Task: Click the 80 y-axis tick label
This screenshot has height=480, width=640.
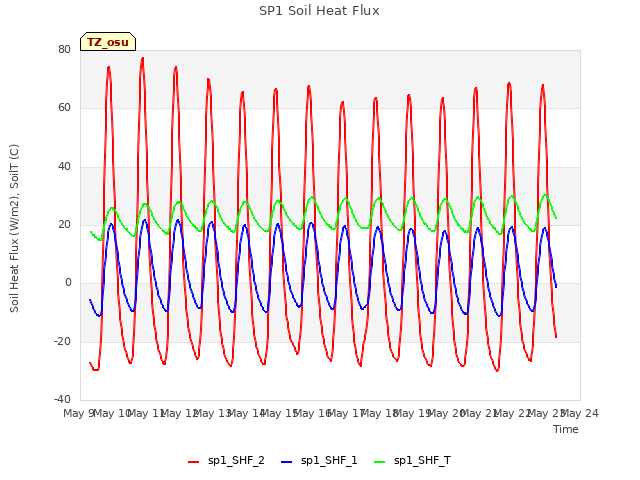Action: pyautogui.click(x=64, y=49)
